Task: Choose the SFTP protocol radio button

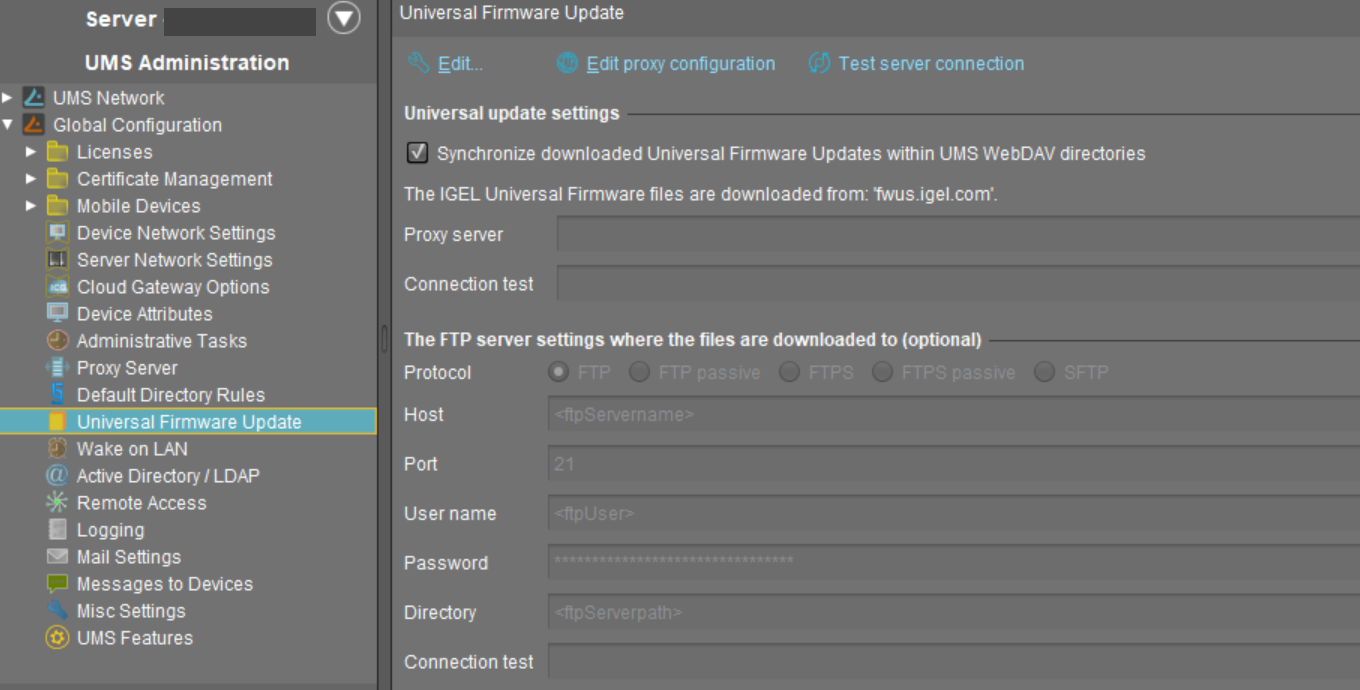Action: [1045, 372]
